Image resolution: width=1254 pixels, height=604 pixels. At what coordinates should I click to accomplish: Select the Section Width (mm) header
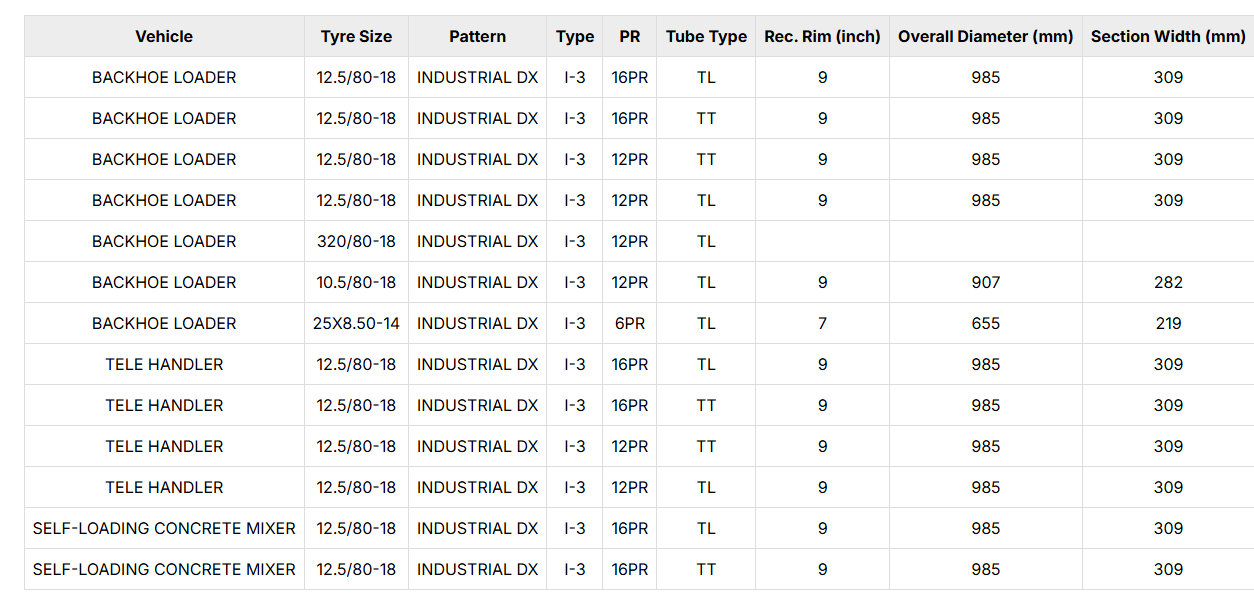[1168, 36]
